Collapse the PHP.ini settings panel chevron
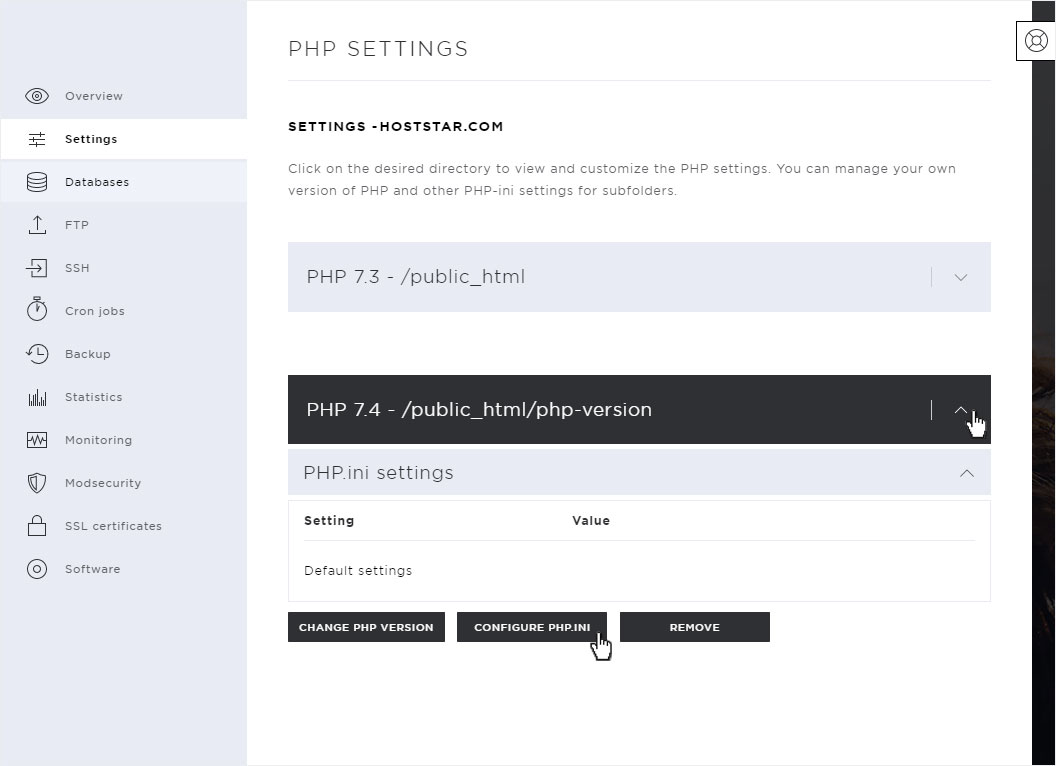This screenshot has width=1056, height=766. click(966, 473)
